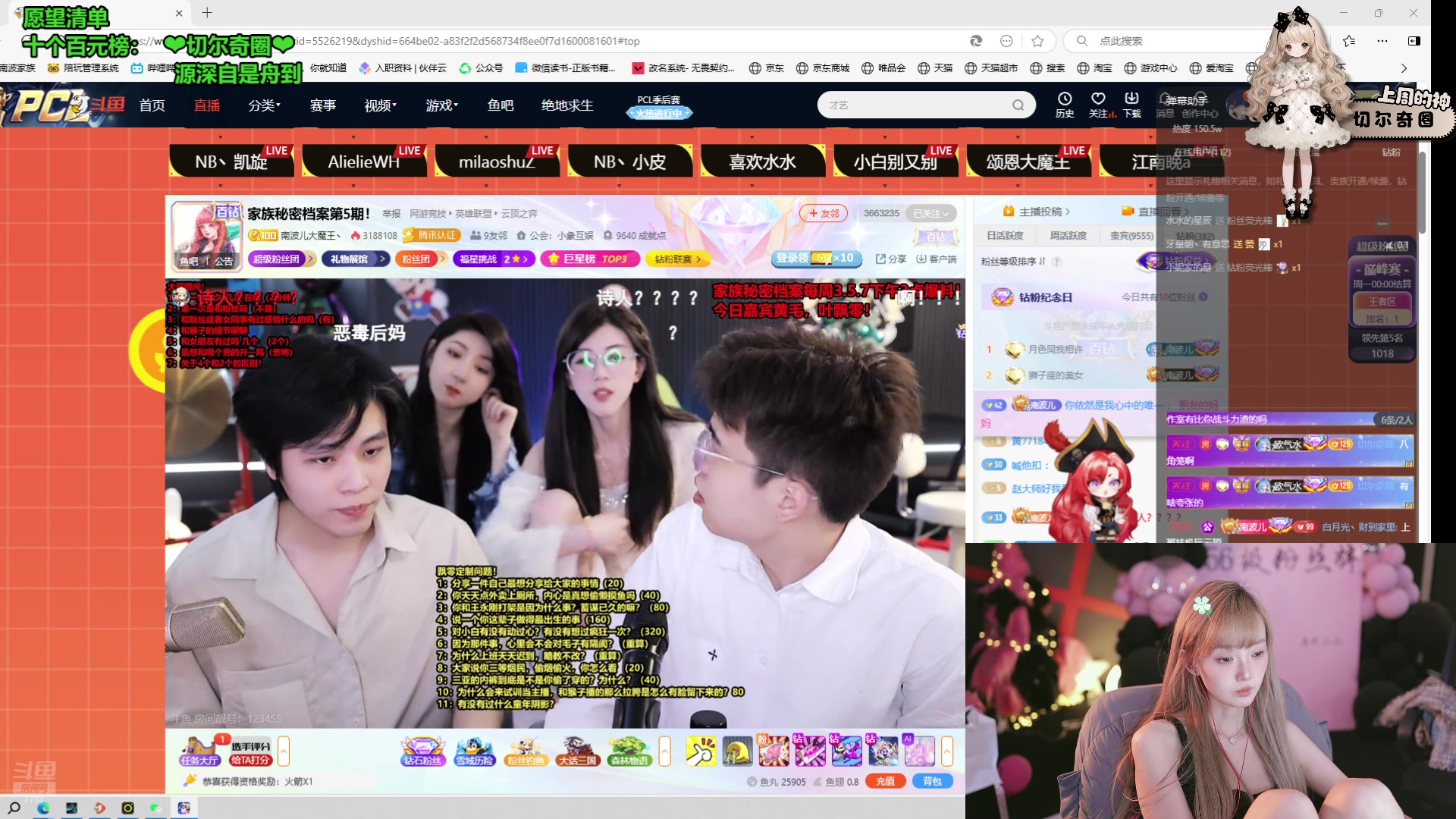Open 给TA打分 player rating icon
Screen dimensions: 1456x819
coord(250,752)
